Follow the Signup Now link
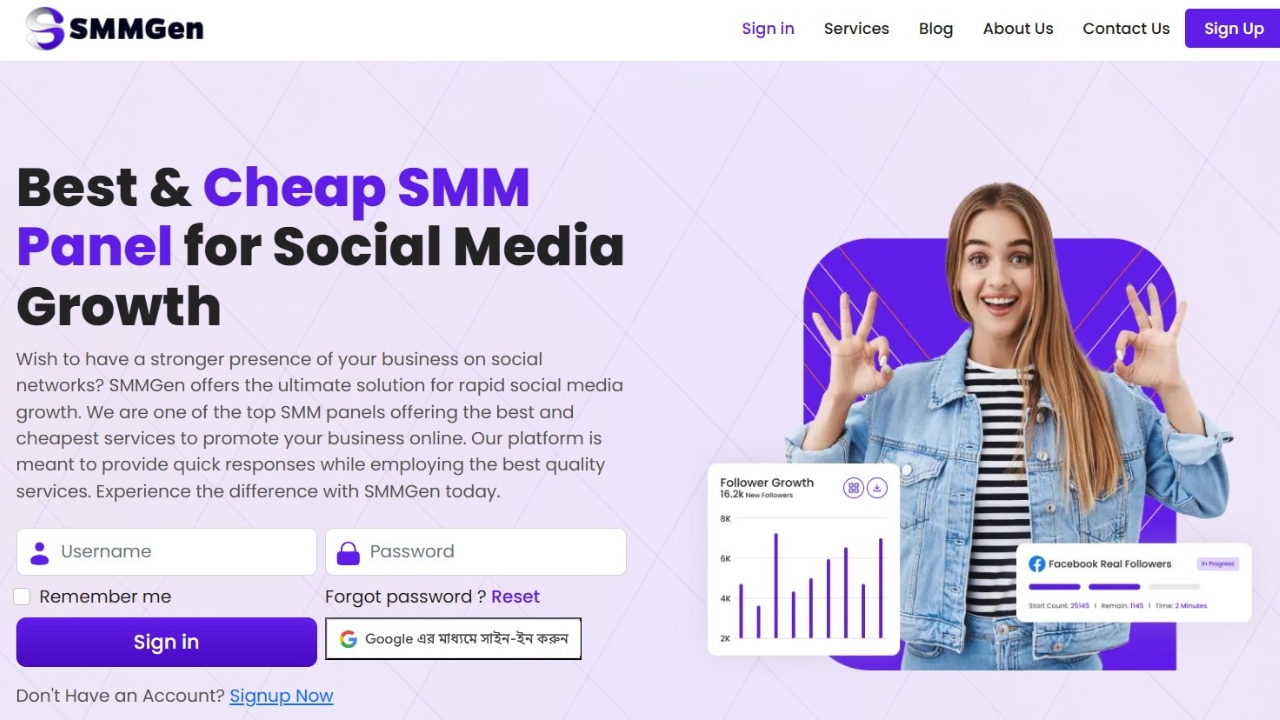 [x=281, y=696]
